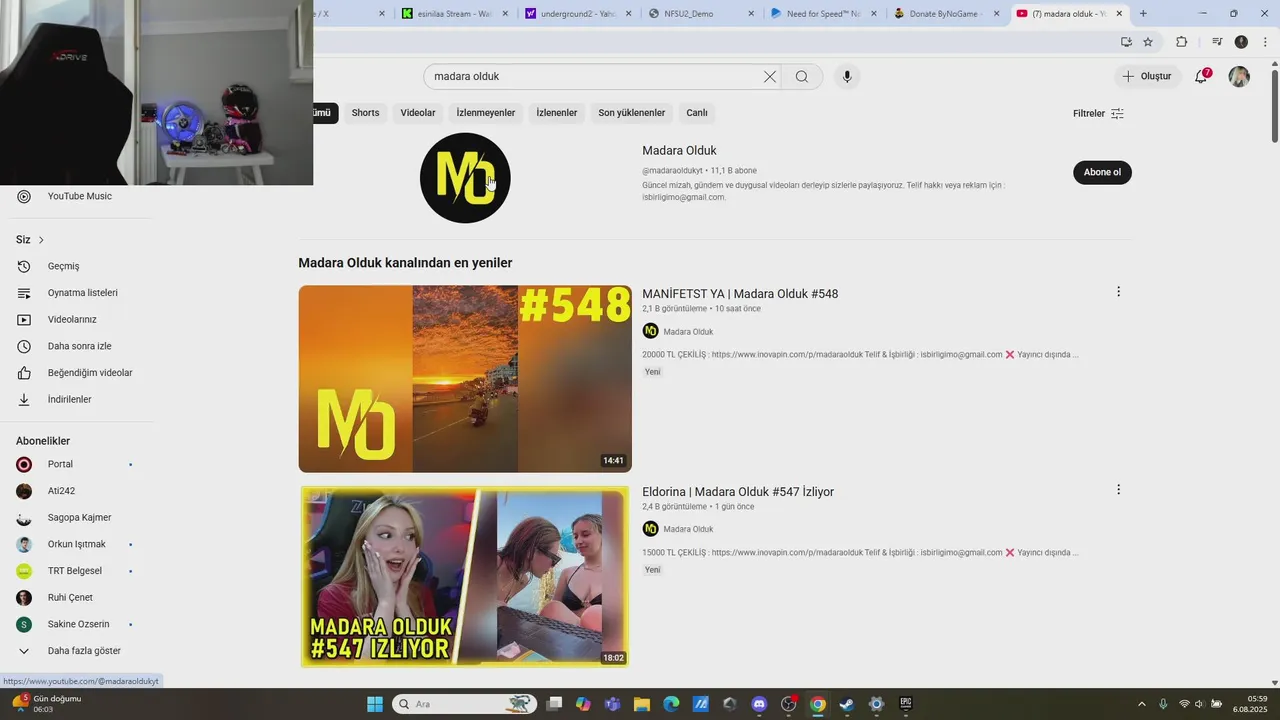Select the Son yüklenenler filter chip

632,113
